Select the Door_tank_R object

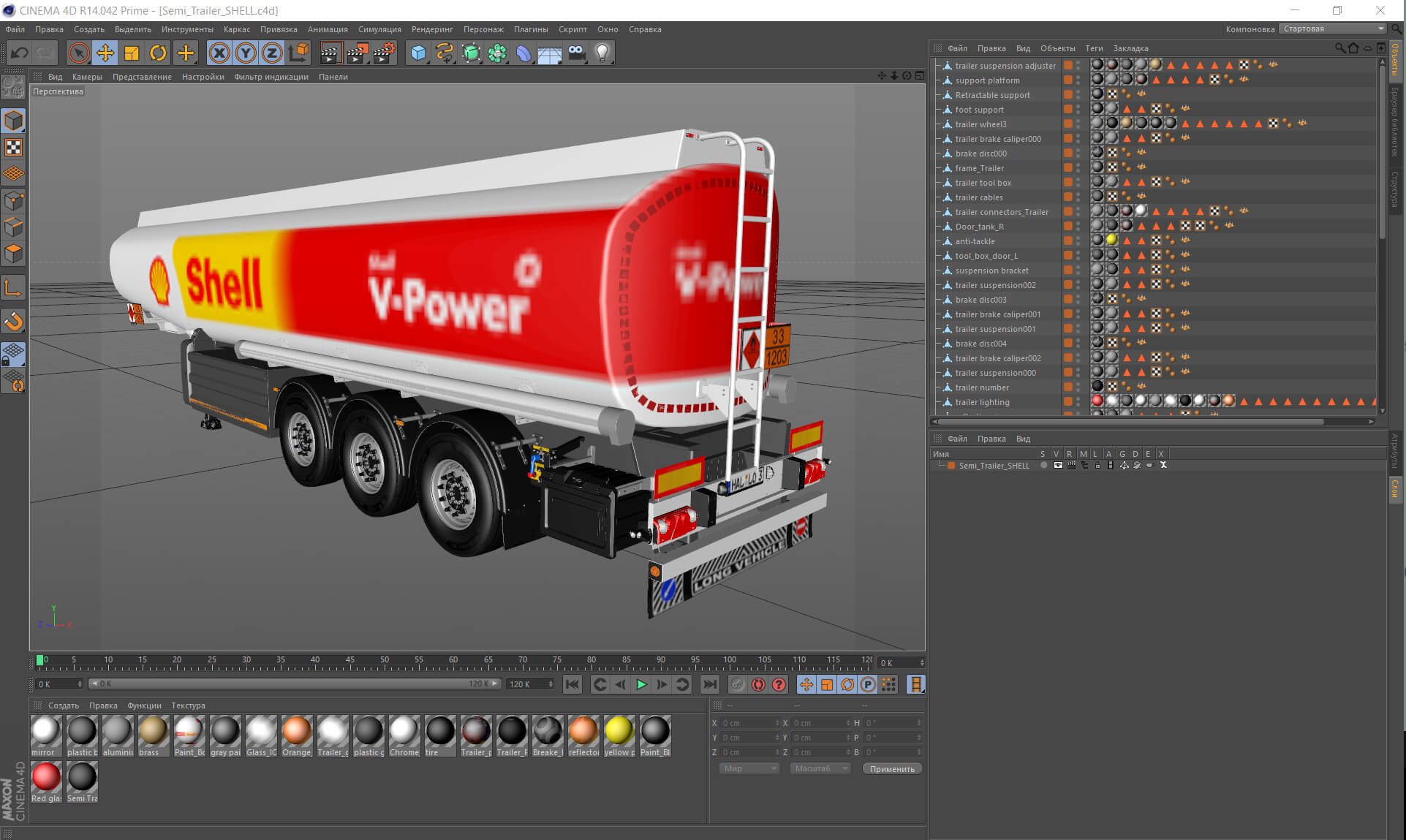979,227
